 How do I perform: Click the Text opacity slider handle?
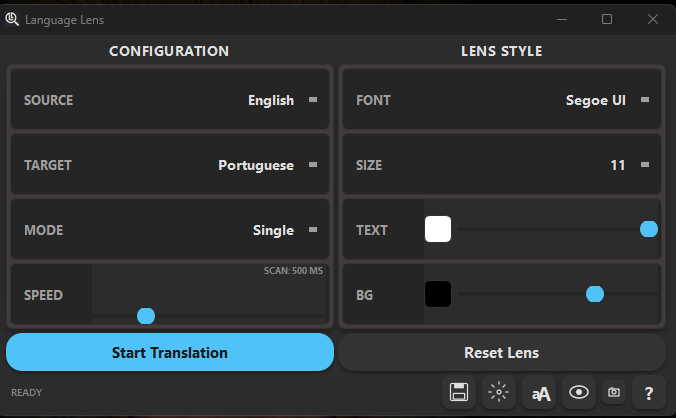point(649,229)
